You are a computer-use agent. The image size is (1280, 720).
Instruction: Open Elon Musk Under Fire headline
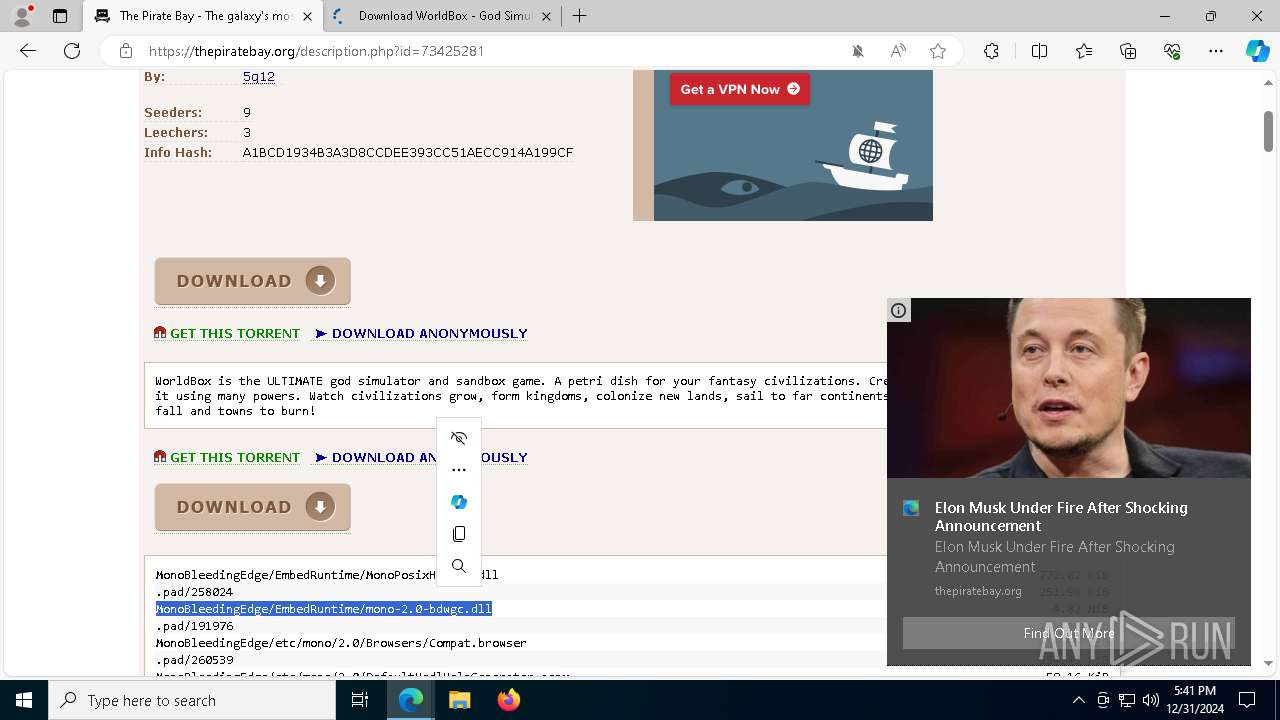click(1061, 517)
